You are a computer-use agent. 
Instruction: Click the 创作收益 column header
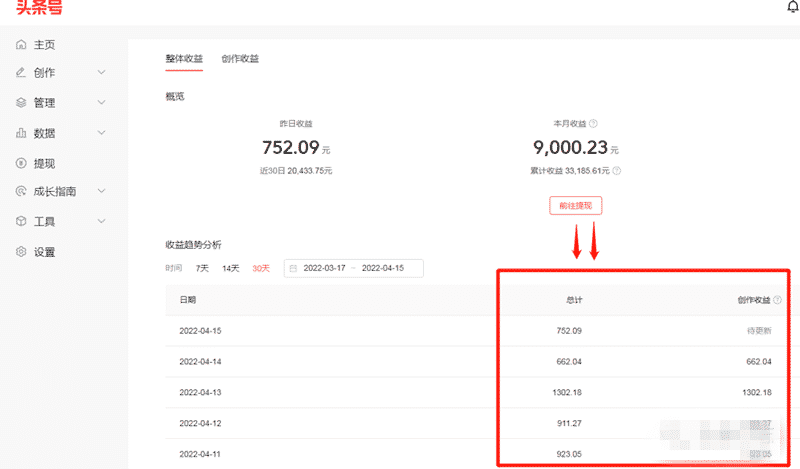click(x=754, y=300)
